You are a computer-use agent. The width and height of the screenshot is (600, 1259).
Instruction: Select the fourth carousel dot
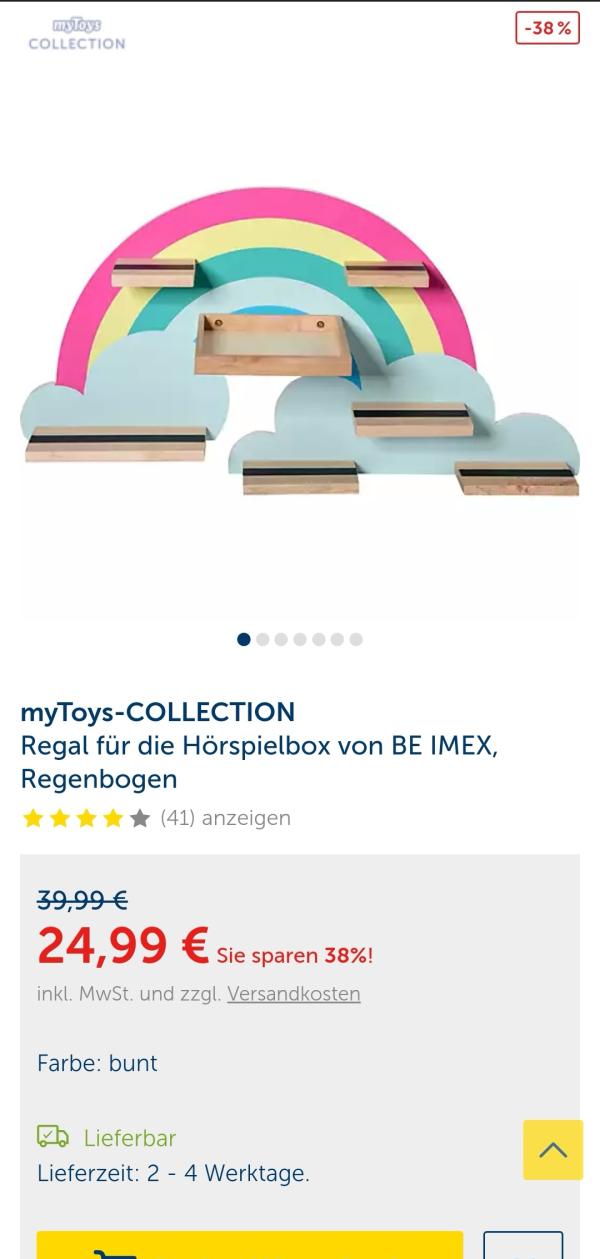pos(300,639)
